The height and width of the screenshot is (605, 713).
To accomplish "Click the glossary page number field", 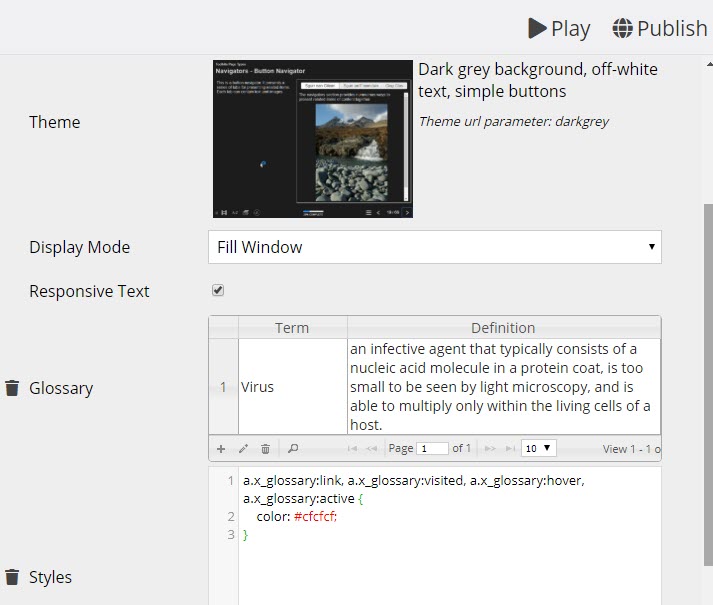I will (x=432, y=449).
